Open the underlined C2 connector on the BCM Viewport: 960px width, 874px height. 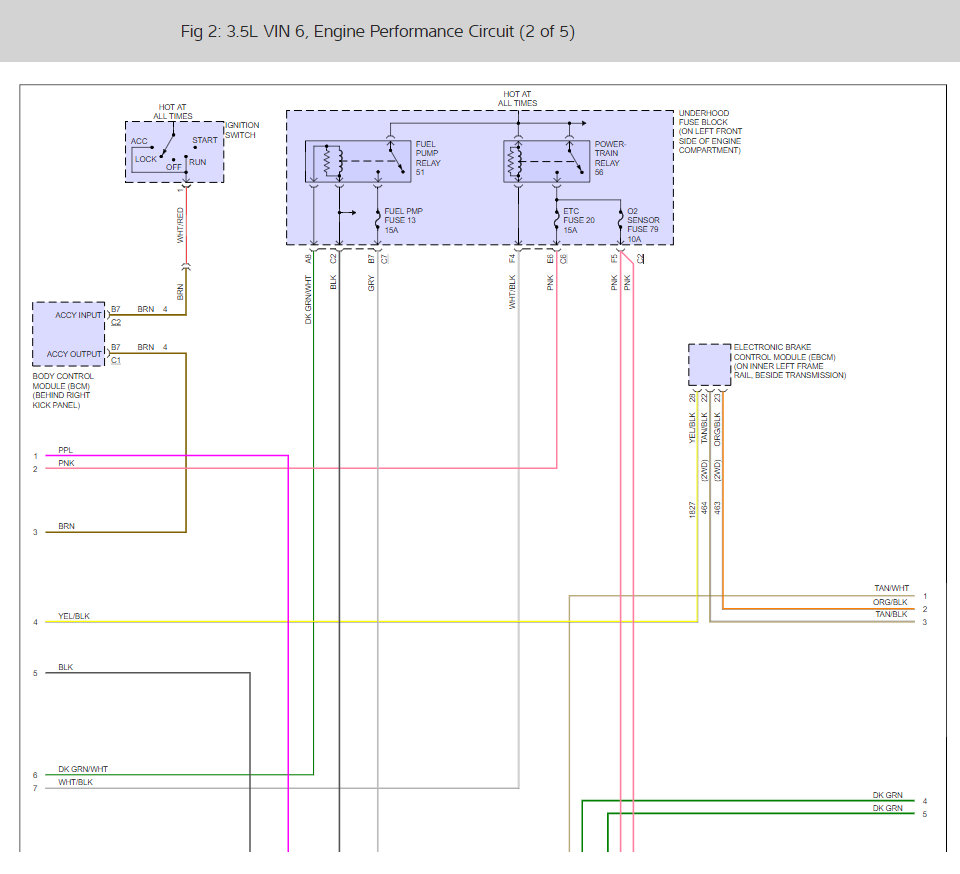[x=116, y=322]
